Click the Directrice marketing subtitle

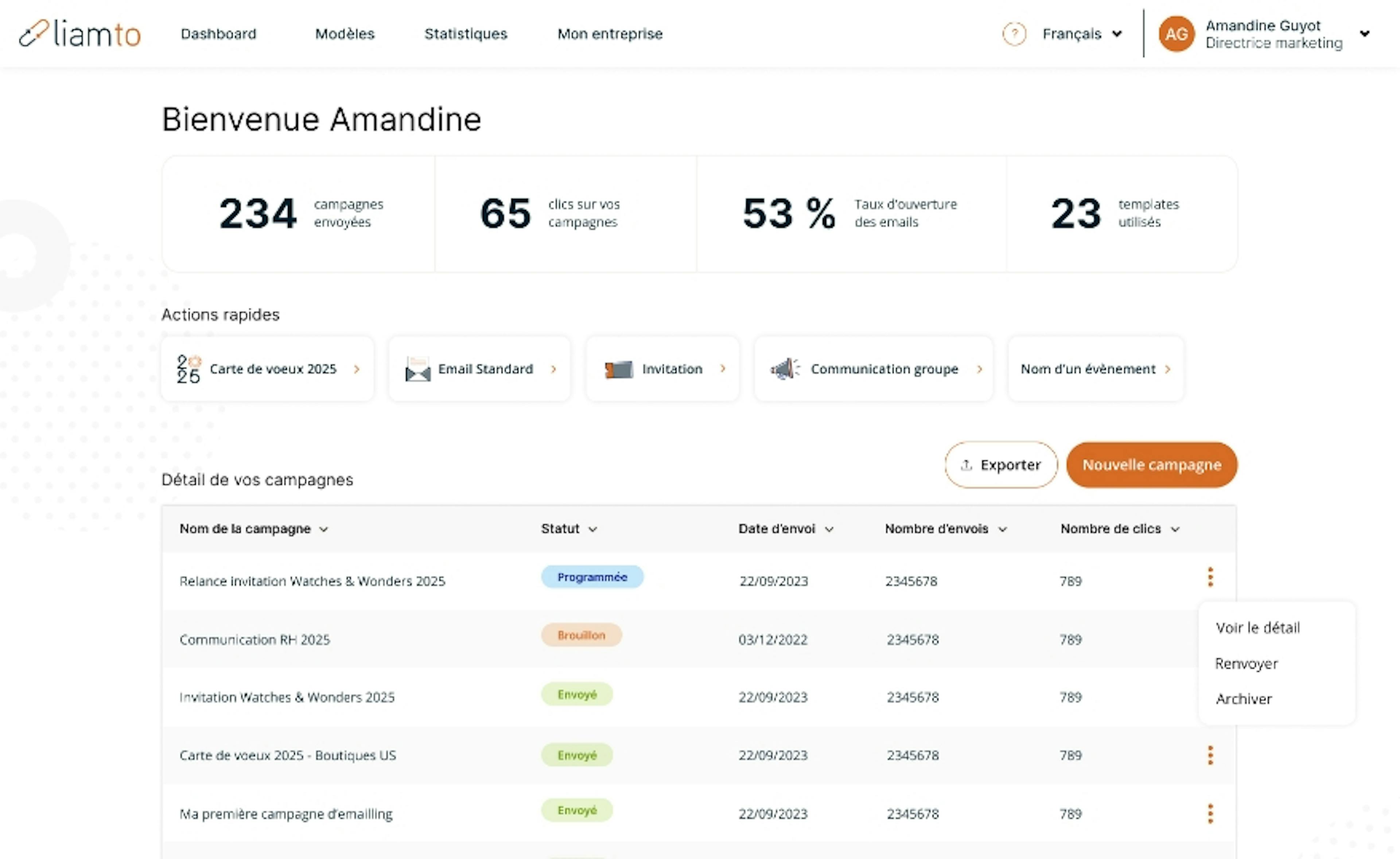click(1274, 43)
